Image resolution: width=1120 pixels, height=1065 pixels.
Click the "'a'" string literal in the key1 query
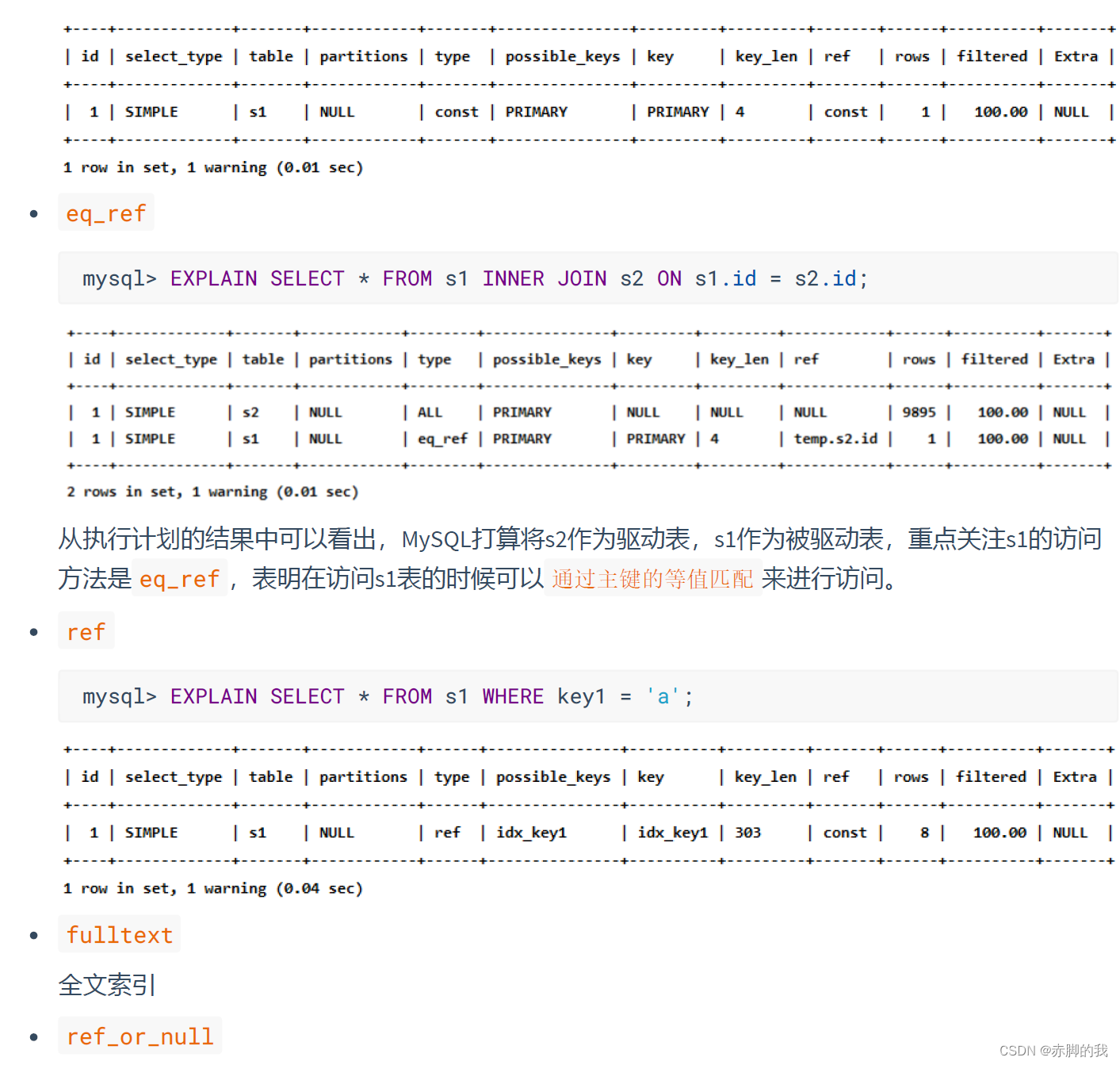663,696
